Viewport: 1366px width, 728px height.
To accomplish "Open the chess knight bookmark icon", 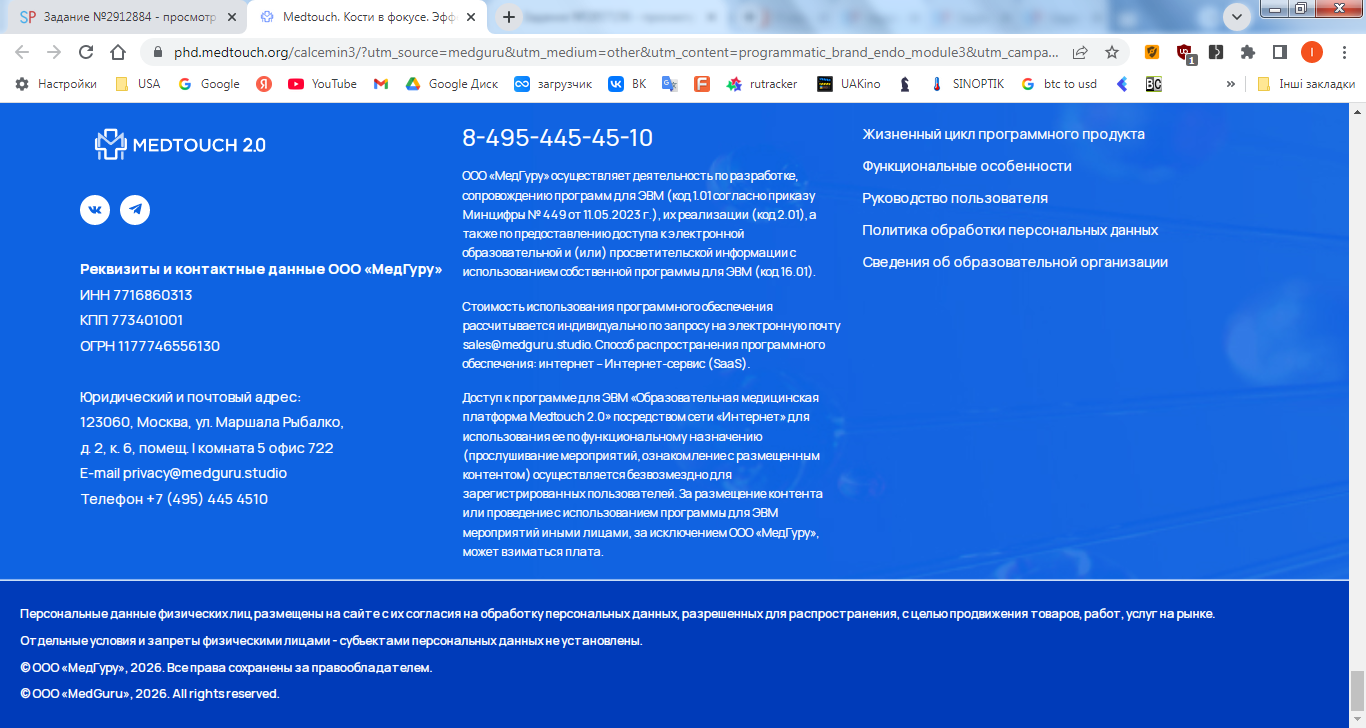I will point(905,84).
